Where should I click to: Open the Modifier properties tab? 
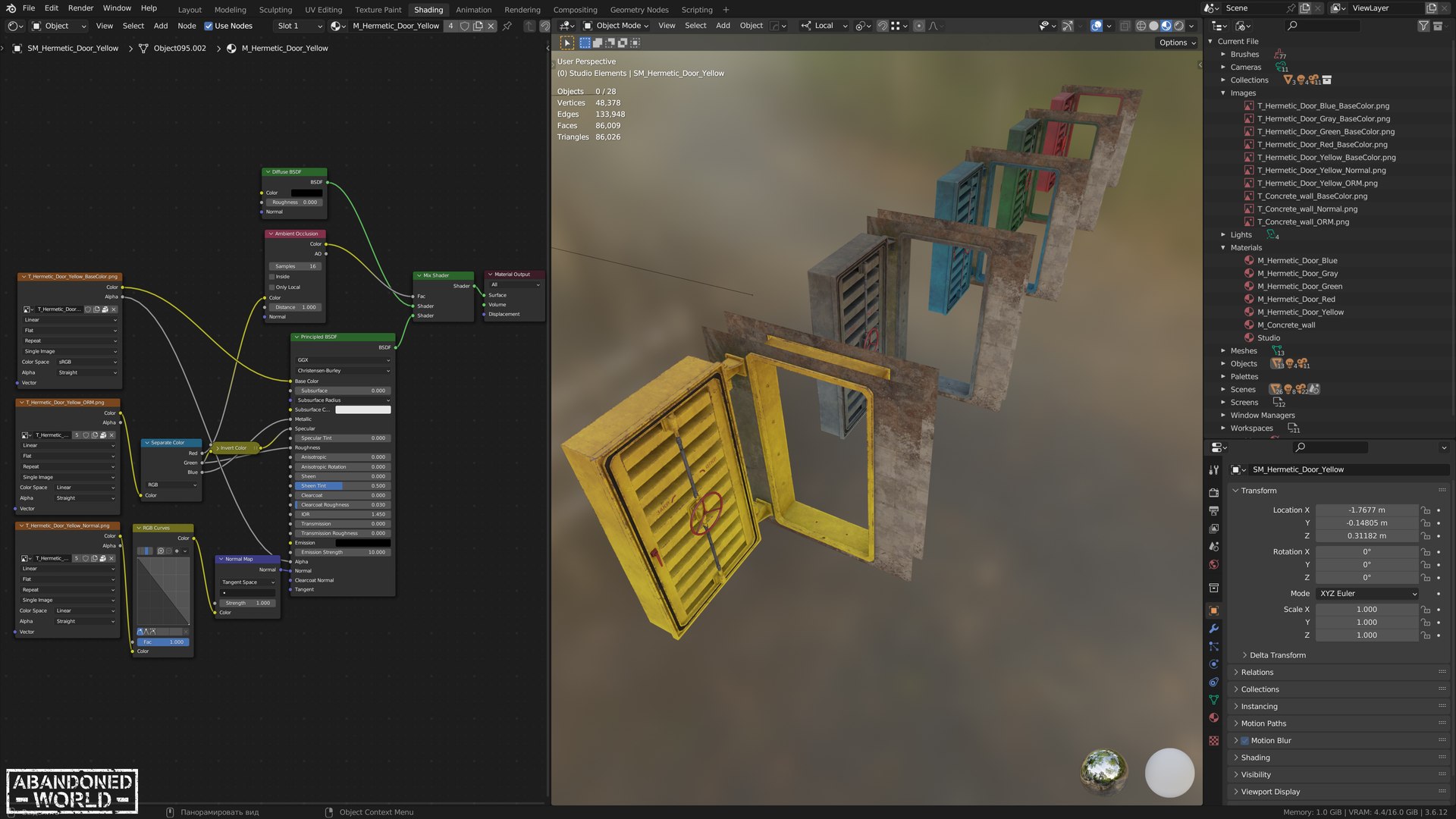pyautogui.click(x=1214, y=629)
